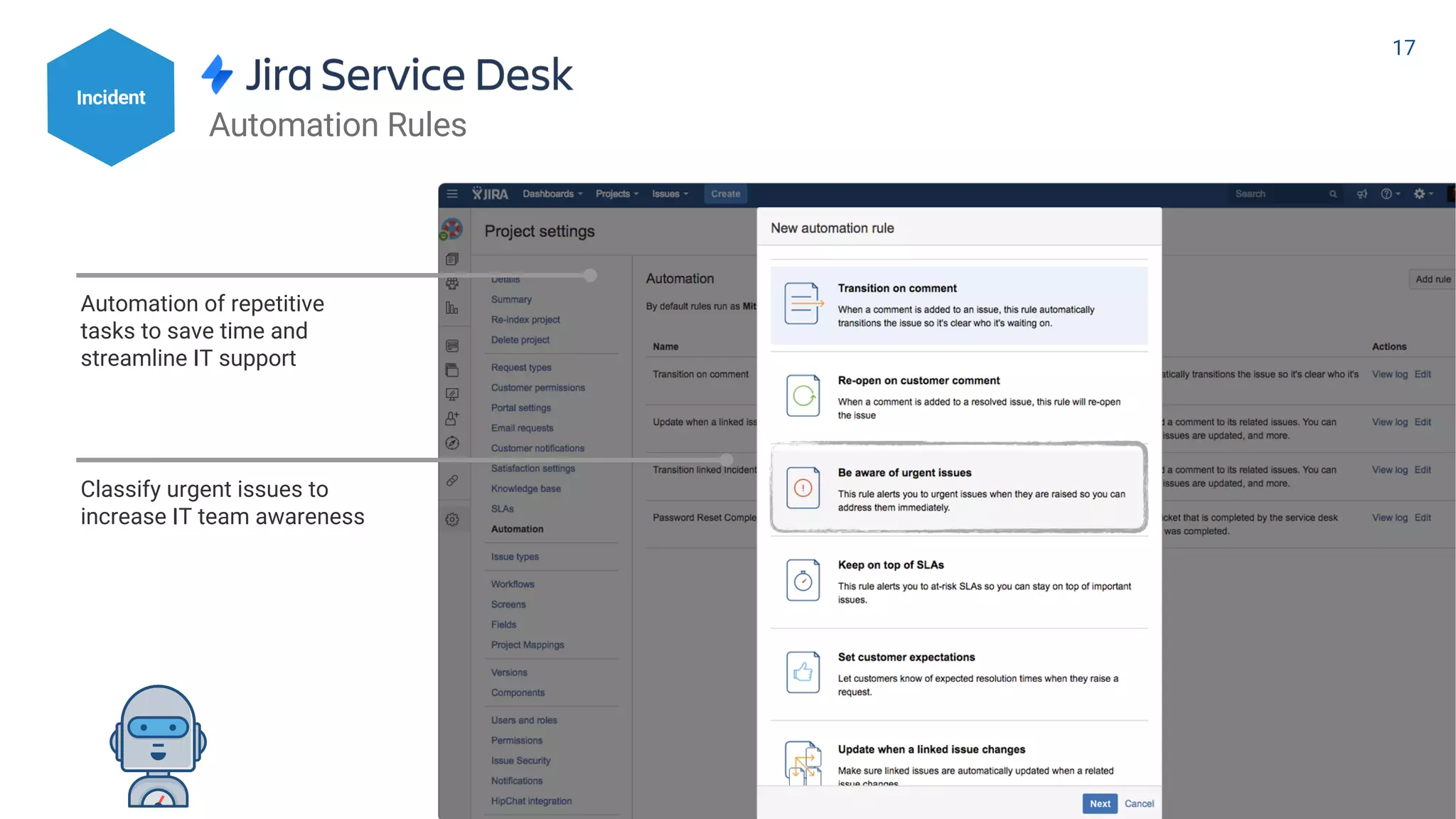Click Next in the automation dialog

click(1100, 803)
